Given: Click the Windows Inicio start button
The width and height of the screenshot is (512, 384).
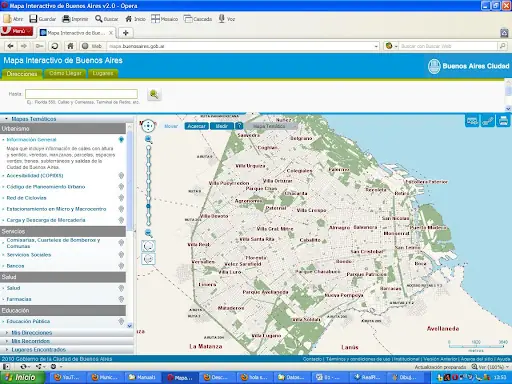Looking at the screenshot, I should (22, 377).
